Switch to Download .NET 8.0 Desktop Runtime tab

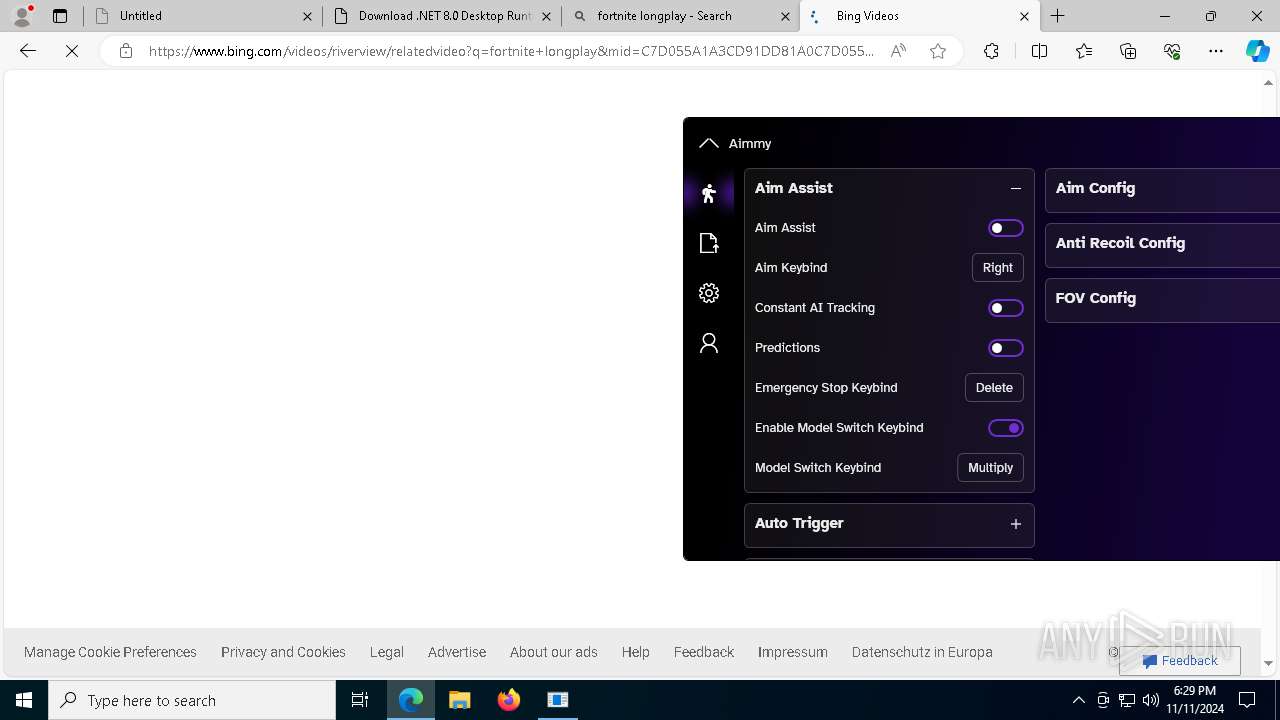(443, 16)
